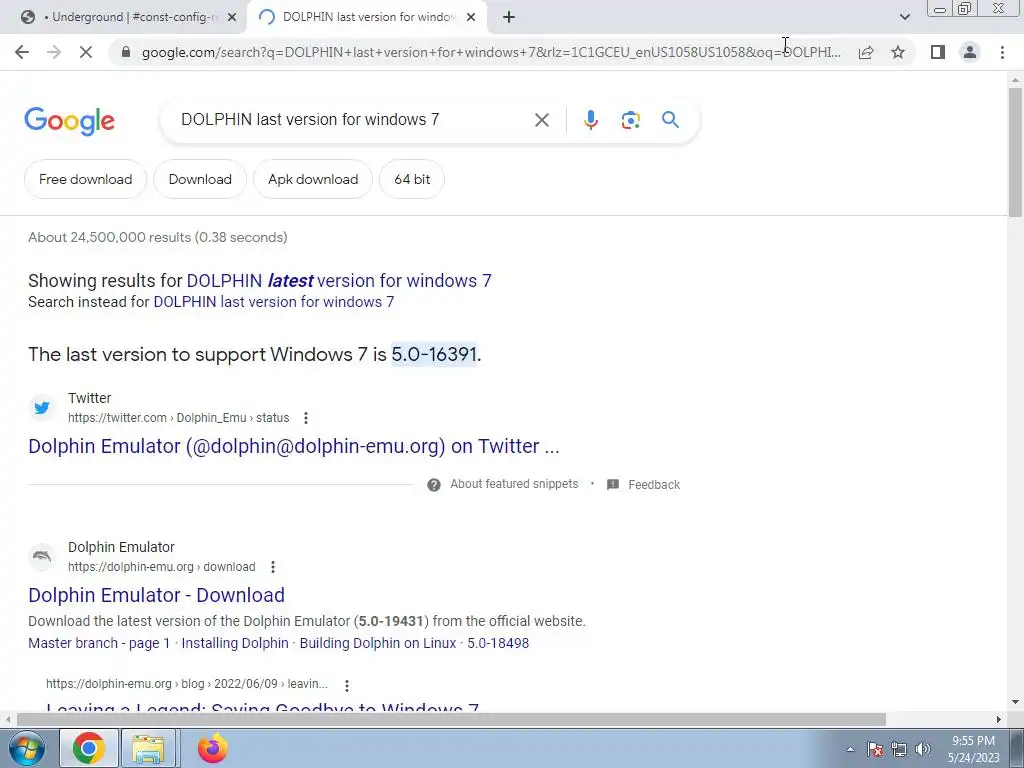Click the scroll right arrow
This screenshot has width=1024, height=768.
point(999,720)
